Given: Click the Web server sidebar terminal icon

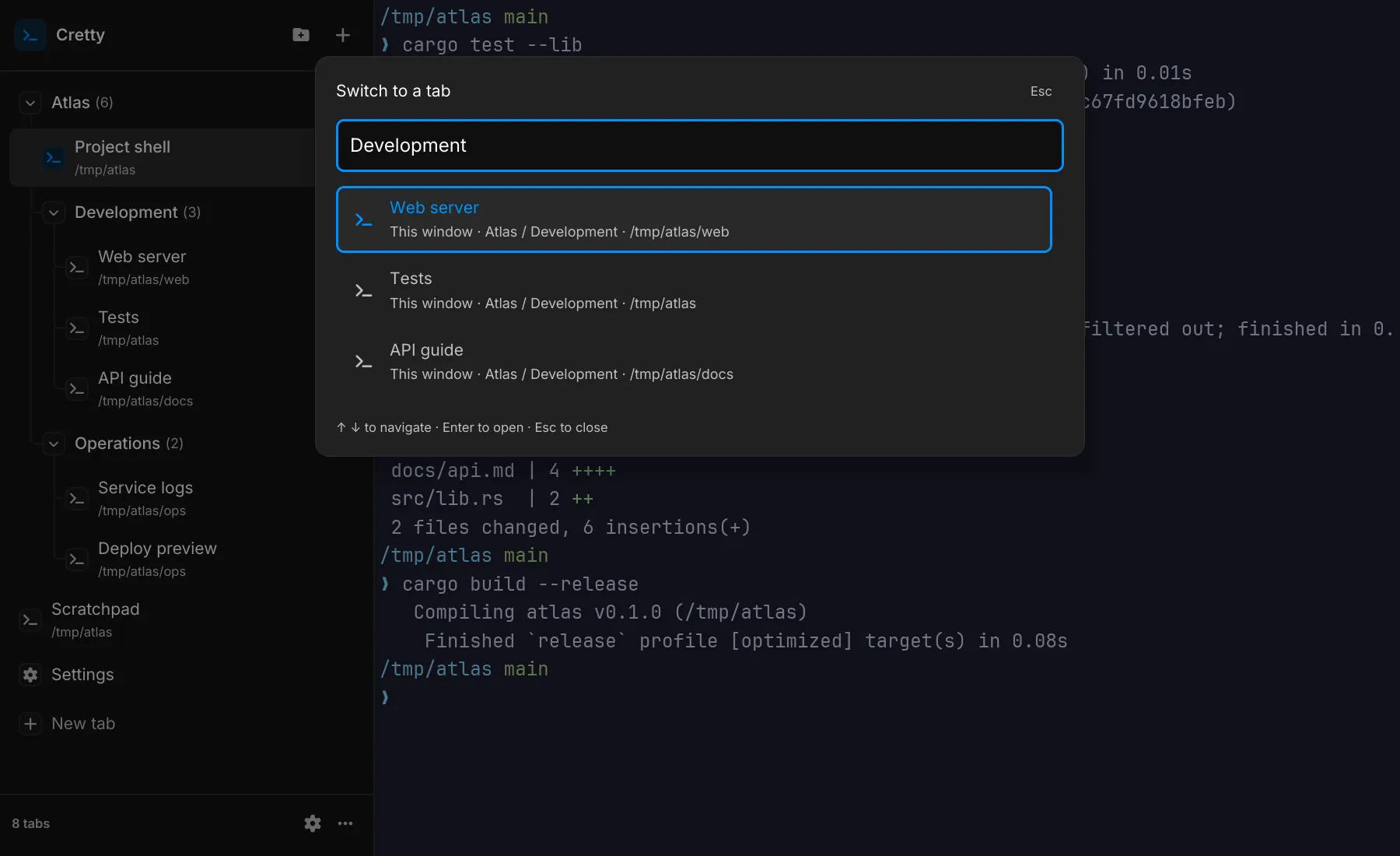Looking at the screenshot, I should click(x=77, y=268).
